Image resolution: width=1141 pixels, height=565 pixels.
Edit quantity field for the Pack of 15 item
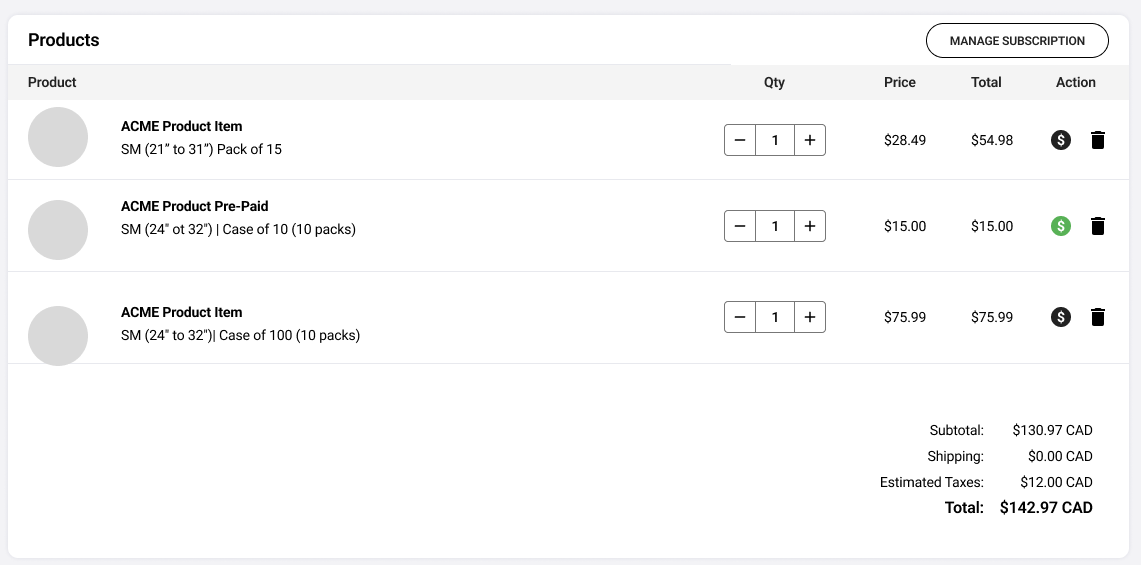[x=775, y=140]
